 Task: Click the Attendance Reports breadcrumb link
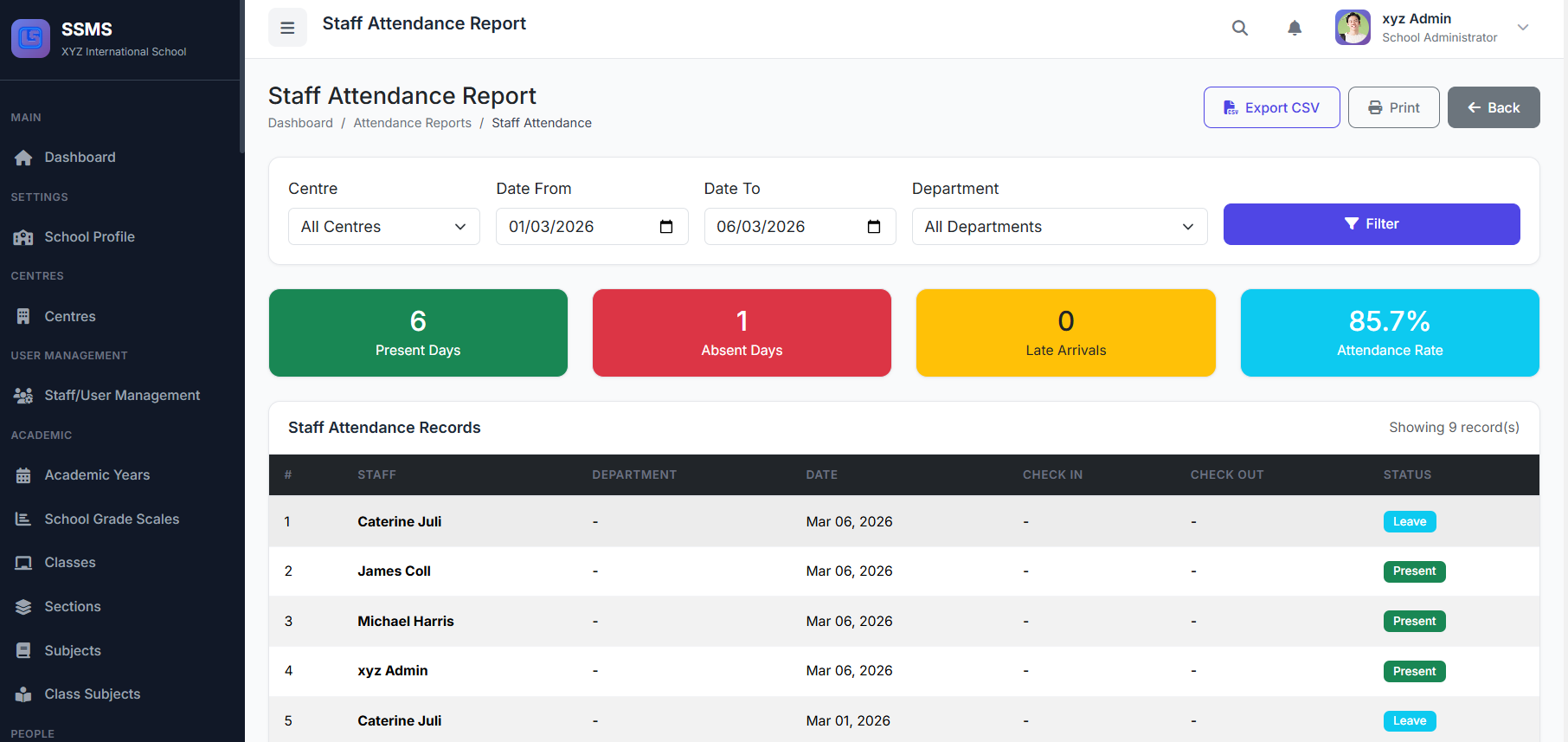pyautogui.click(x=412, y=123)
